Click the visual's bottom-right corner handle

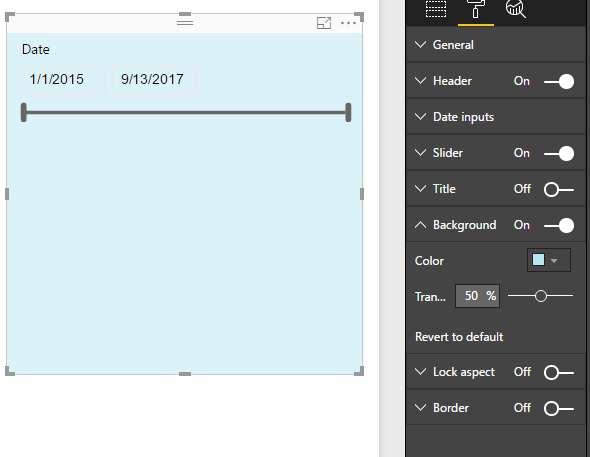coord(359,371)
